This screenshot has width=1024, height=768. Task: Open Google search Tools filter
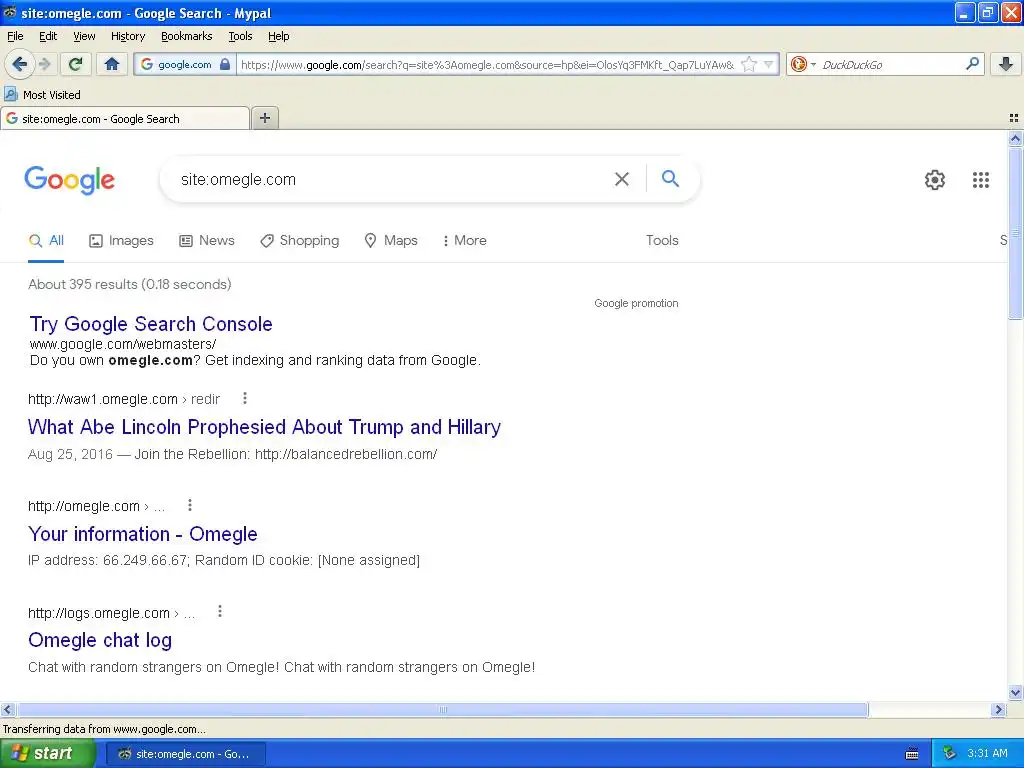click(x=662, y=240)
